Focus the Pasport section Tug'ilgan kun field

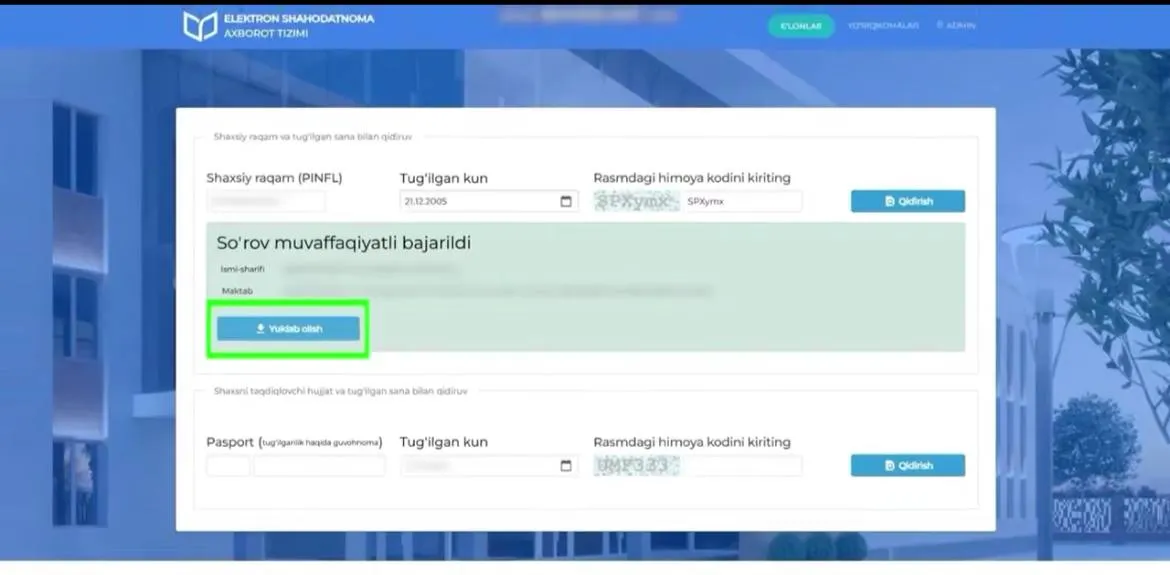(x=489, y=466)
